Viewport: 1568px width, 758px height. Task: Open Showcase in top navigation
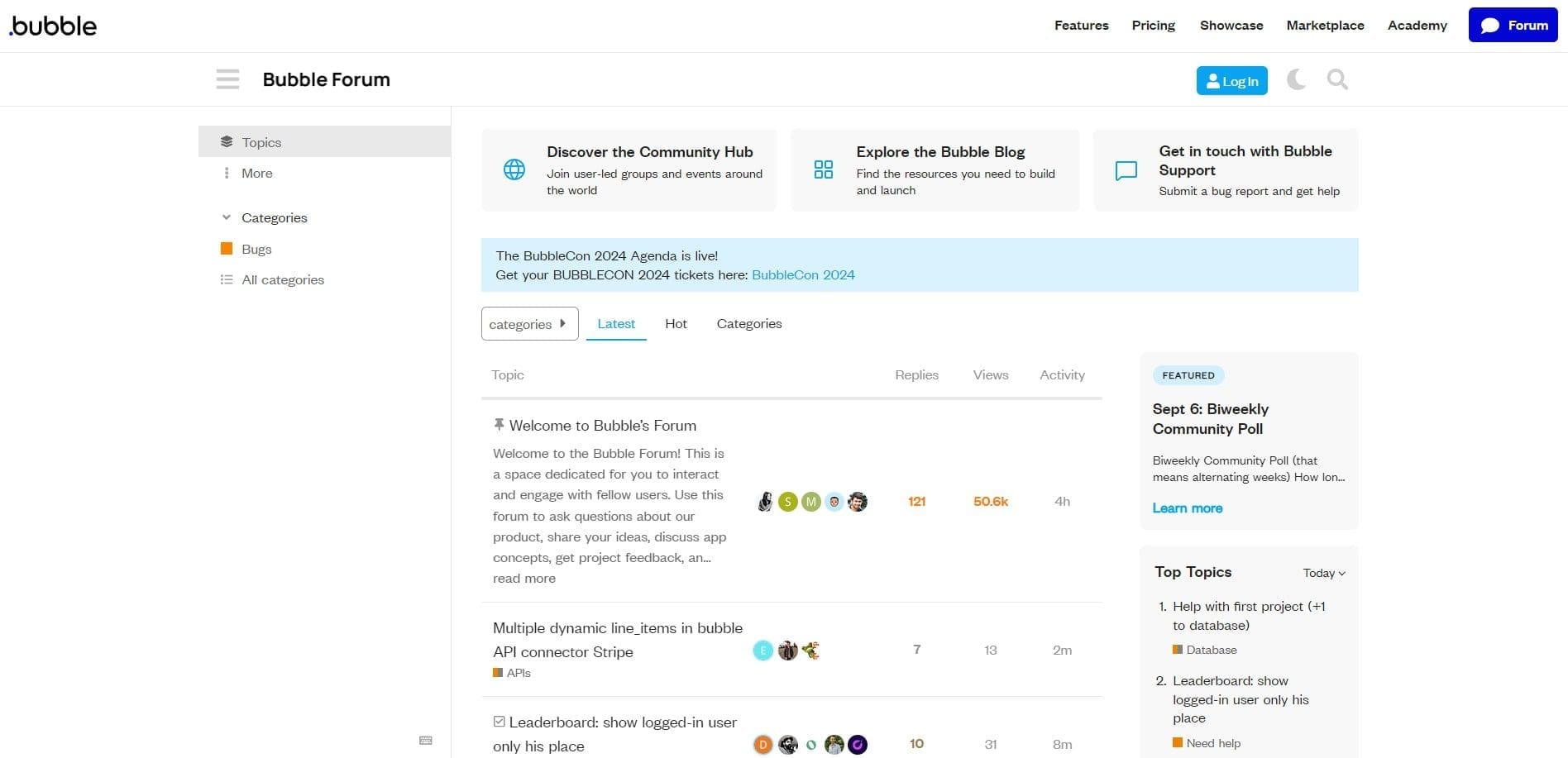[x=1231, y=26]
